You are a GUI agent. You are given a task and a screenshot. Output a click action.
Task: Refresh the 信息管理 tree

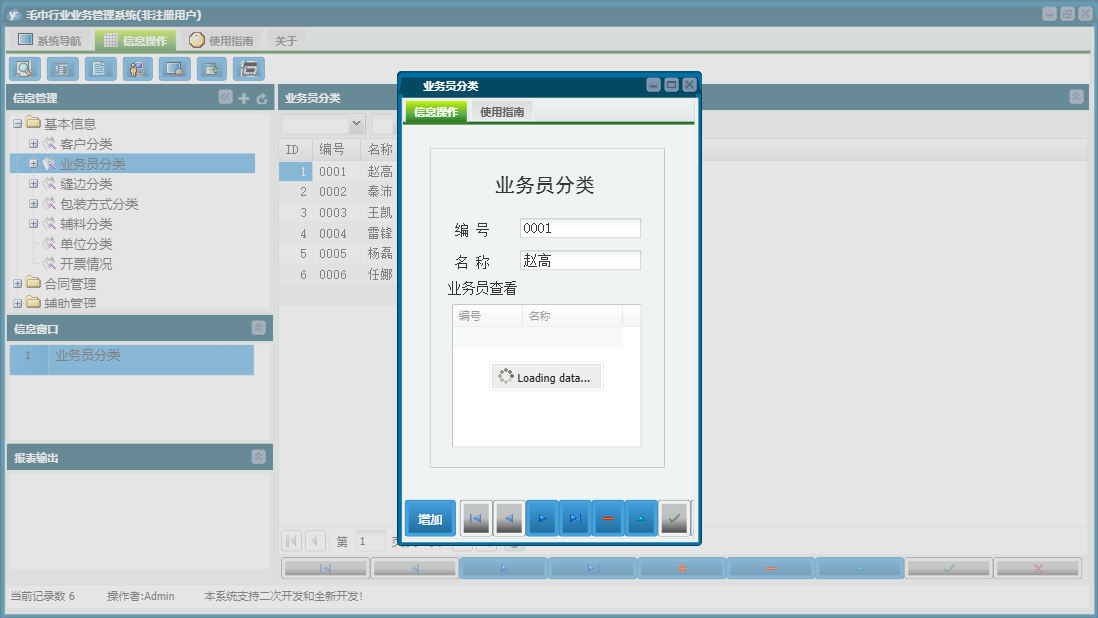262,99
